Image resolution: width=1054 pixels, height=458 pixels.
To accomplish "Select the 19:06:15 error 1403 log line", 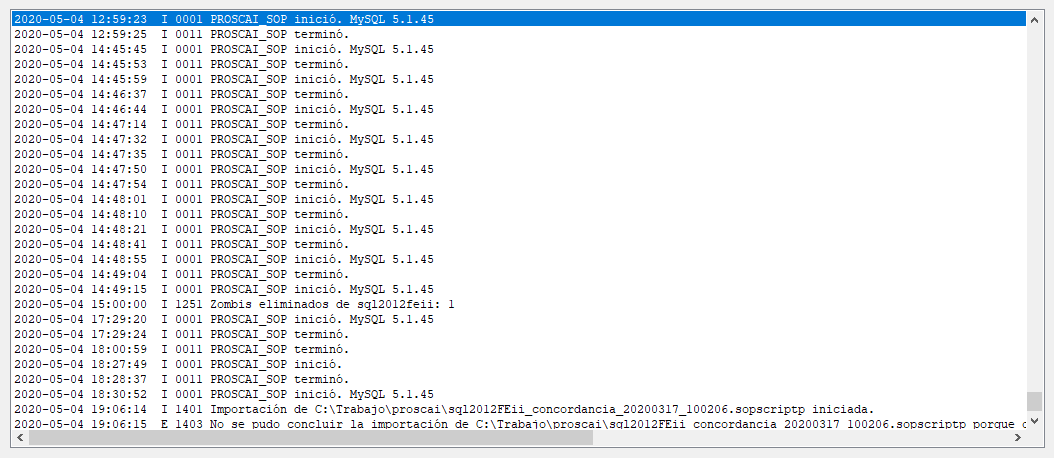I will tap(519, 424).
